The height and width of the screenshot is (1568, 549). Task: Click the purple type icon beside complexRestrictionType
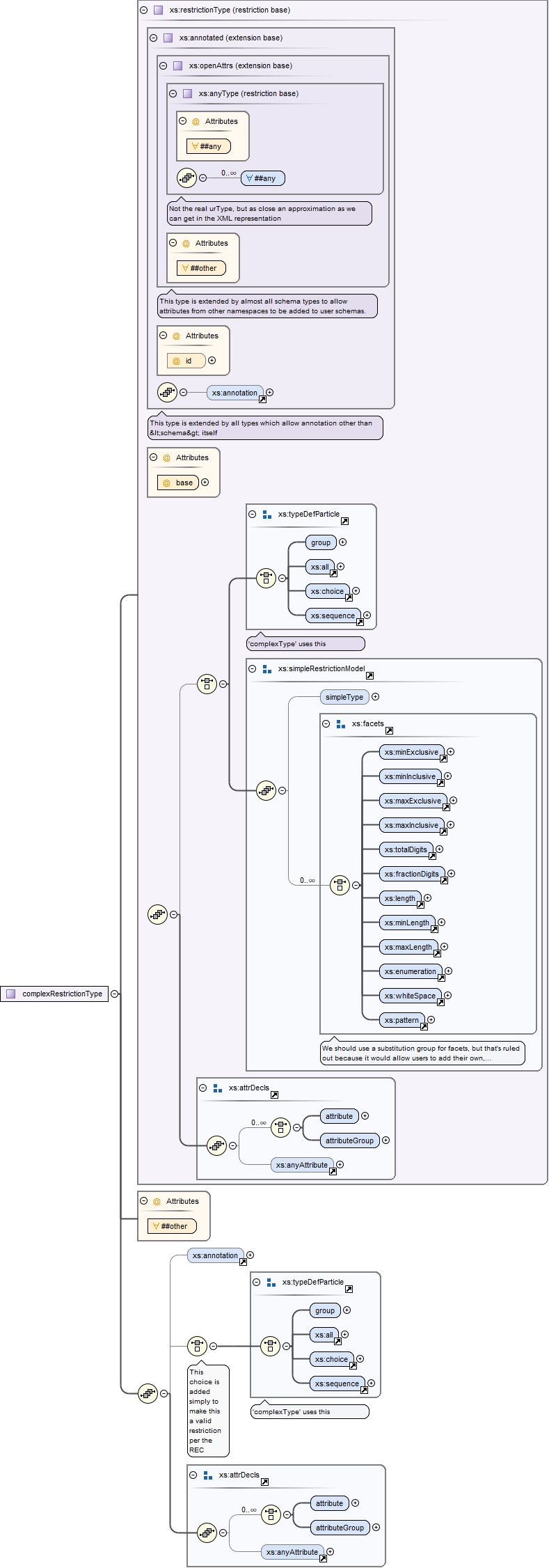pos(10,994)
